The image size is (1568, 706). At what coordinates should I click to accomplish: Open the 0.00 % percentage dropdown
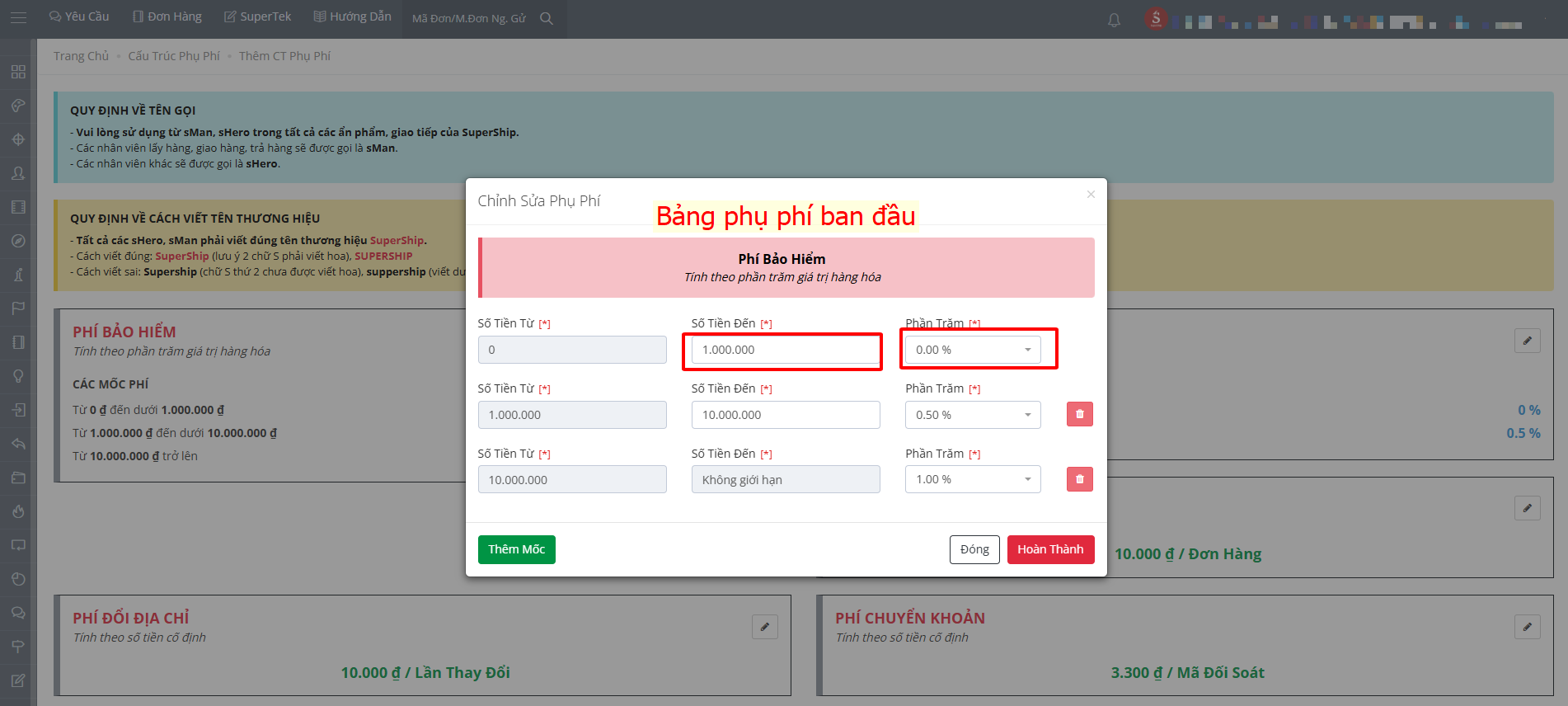tap(973, 350)
